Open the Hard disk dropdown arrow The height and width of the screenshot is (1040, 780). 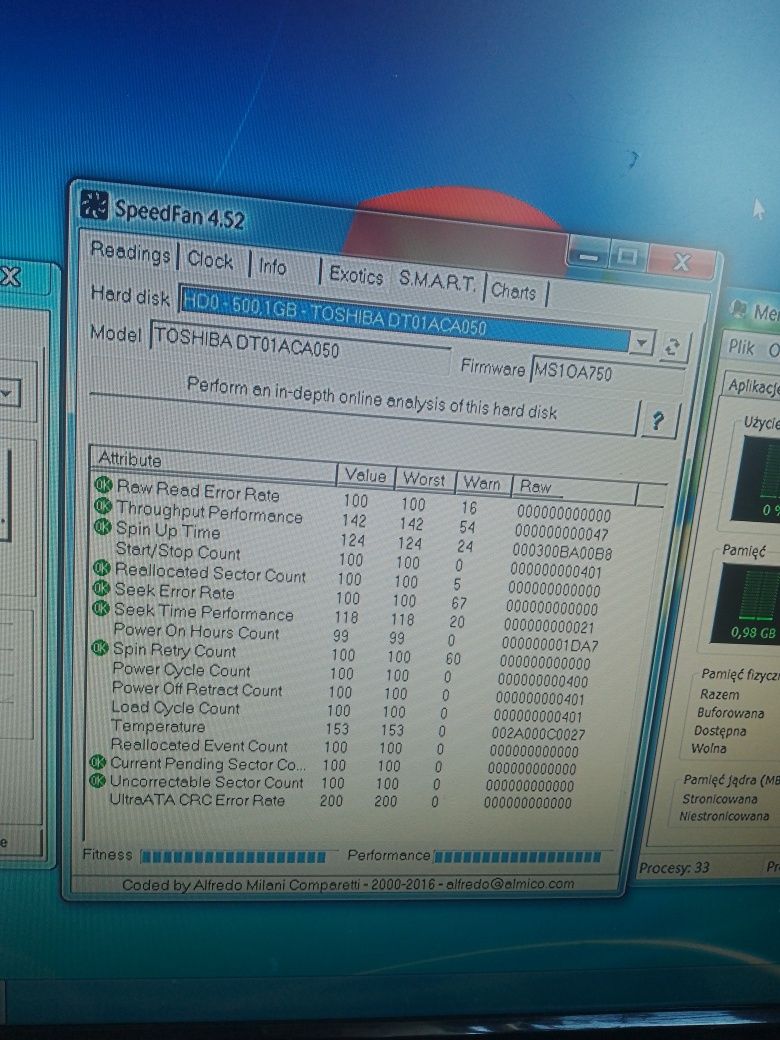(x=641, y=343)
